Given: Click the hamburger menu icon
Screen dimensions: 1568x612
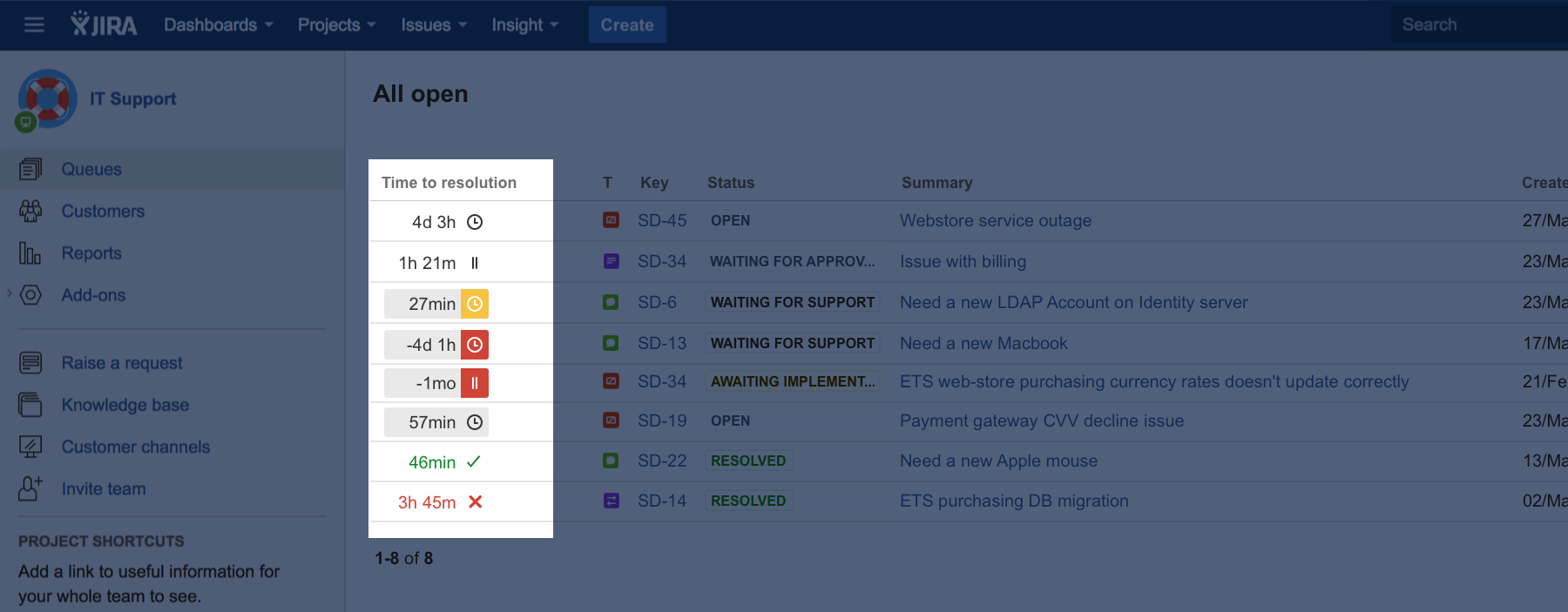Looking at the screenshot, I should tap(34, 25).
